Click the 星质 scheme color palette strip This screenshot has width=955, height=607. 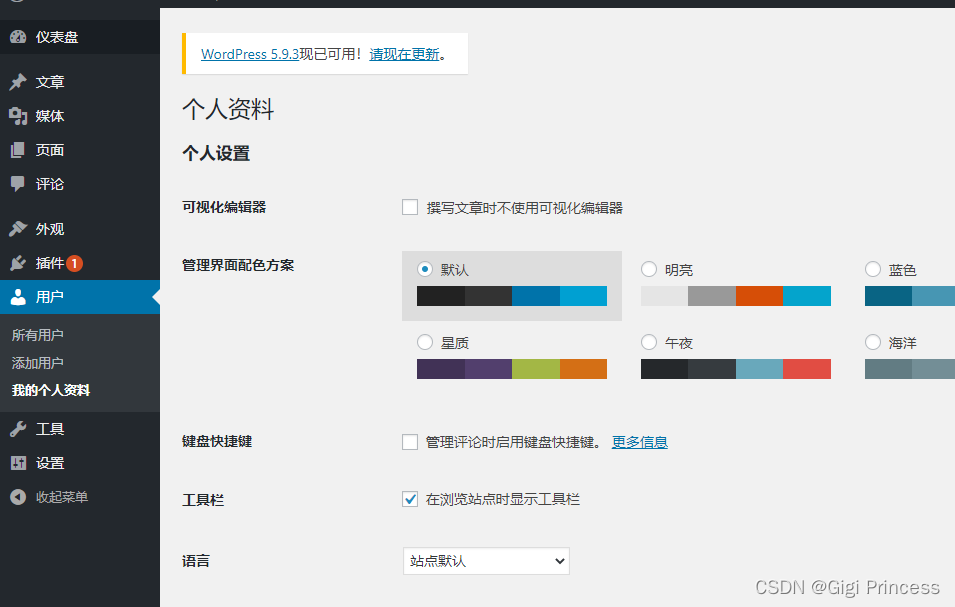[x=512, y=369]
